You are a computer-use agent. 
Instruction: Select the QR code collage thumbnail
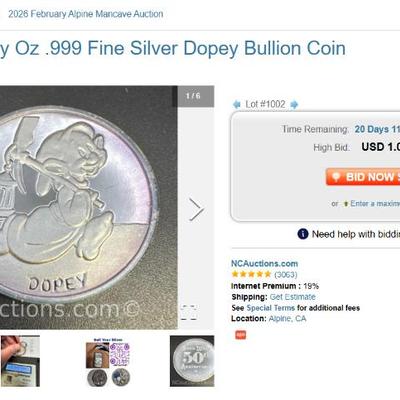click(x=108, y=362)
